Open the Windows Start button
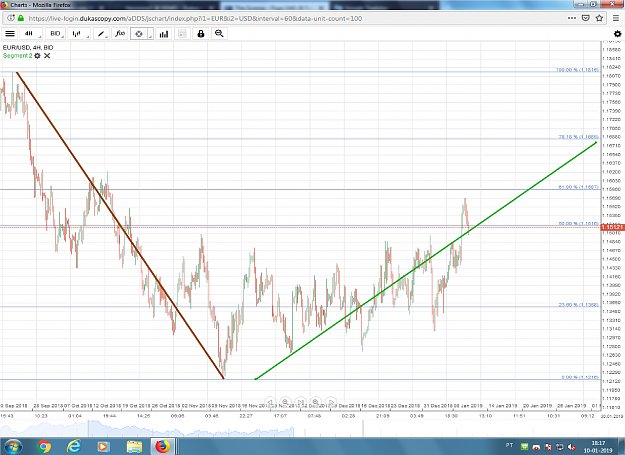The height and width of the screenshot is (455, 625). pyautogui.click(x=13, y=446)
